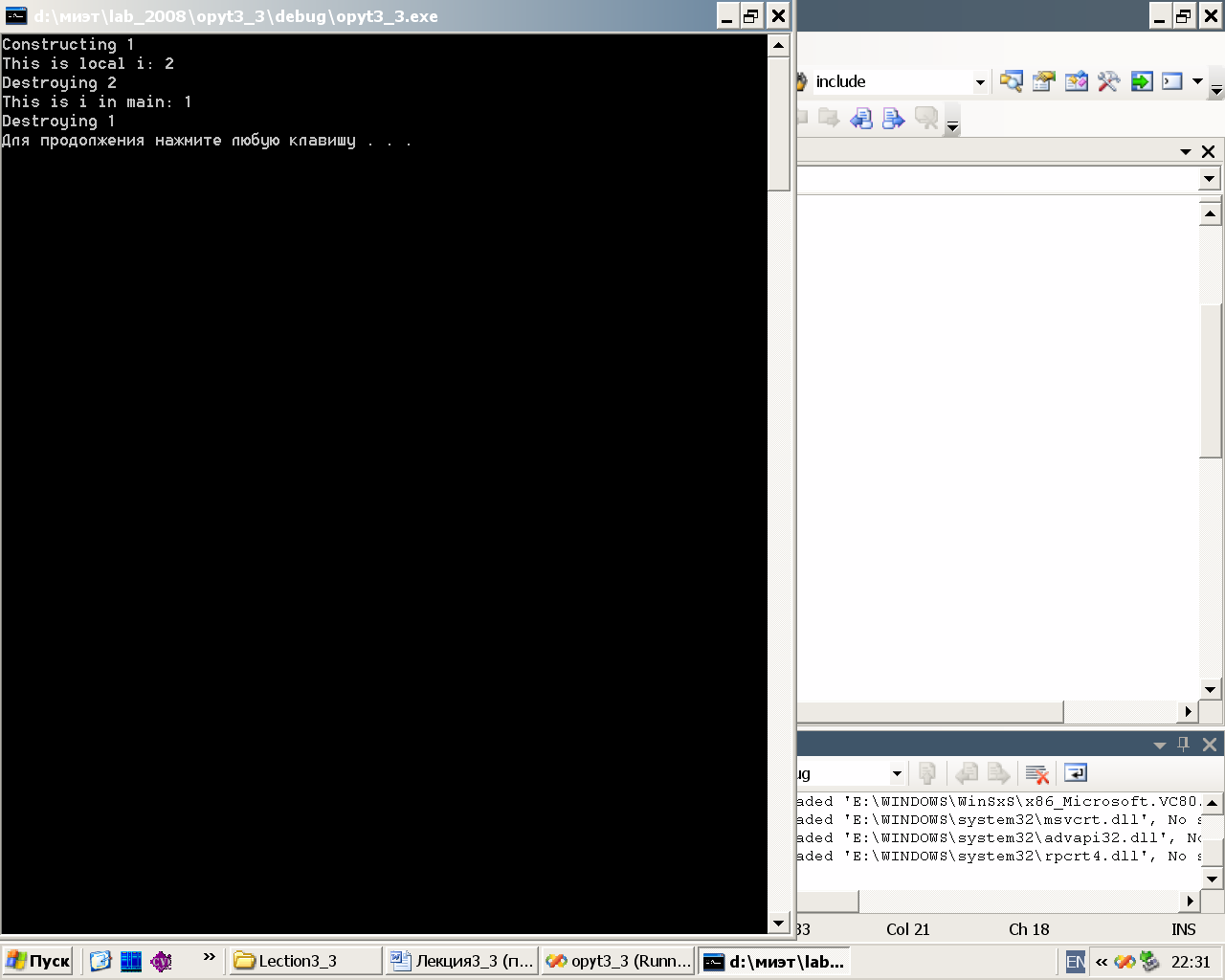The width and height of the screenshot is (1225, 980).
Task: Click the Go to Previous Message icon in Output
Action: [967, 773]
